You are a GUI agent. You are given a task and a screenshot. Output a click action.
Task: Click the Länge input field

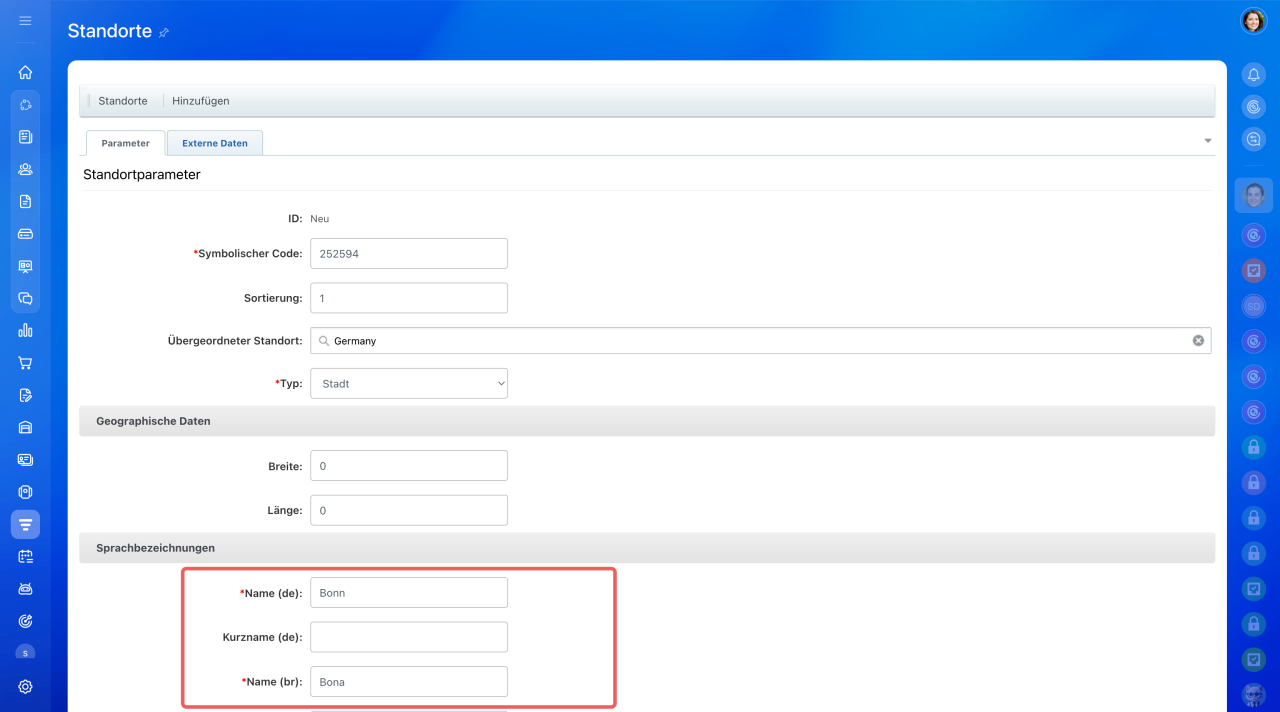(x=409, y=510)
